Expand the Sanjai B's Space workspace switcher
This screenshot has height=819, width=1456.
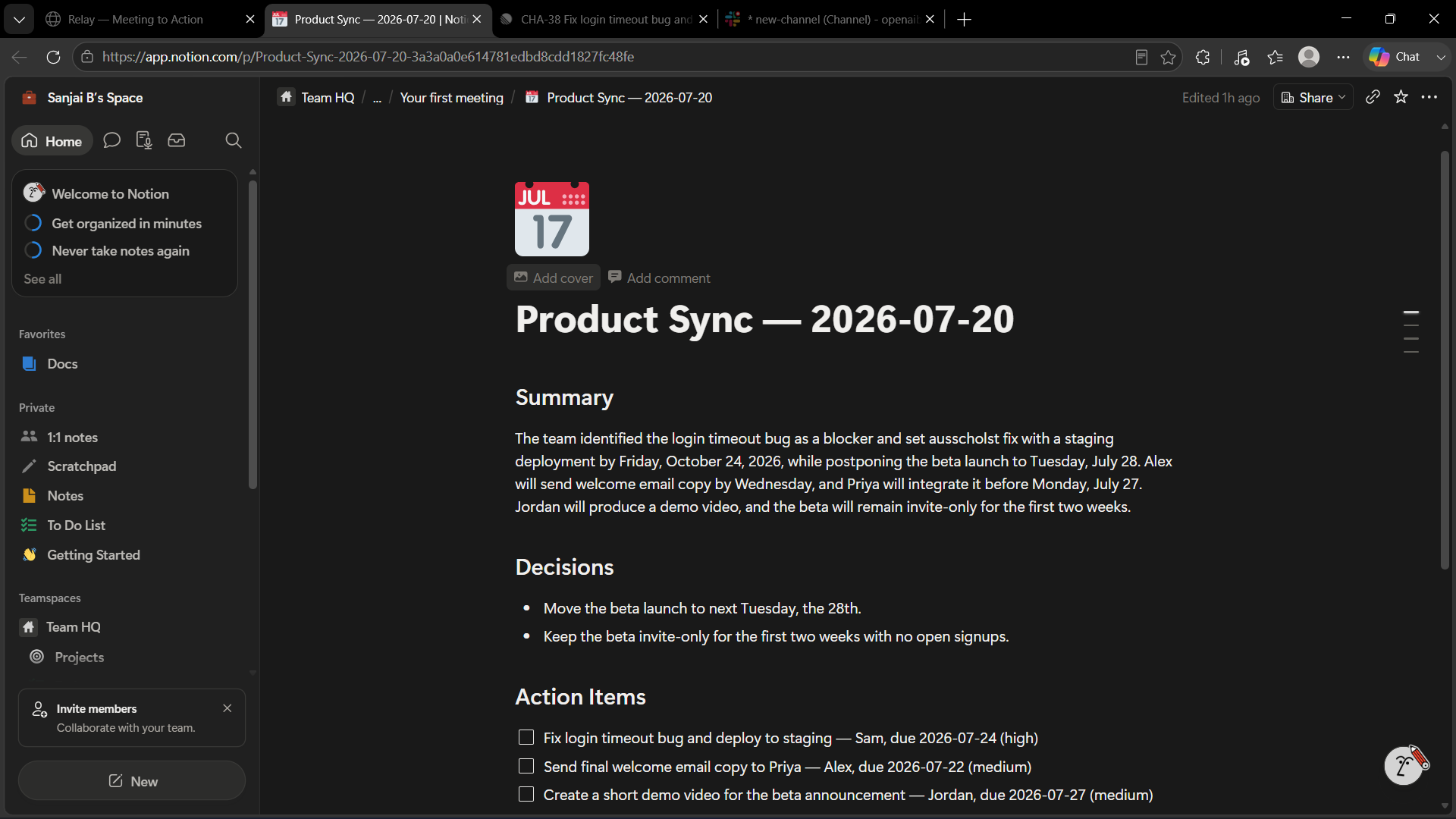coord(82,97)
